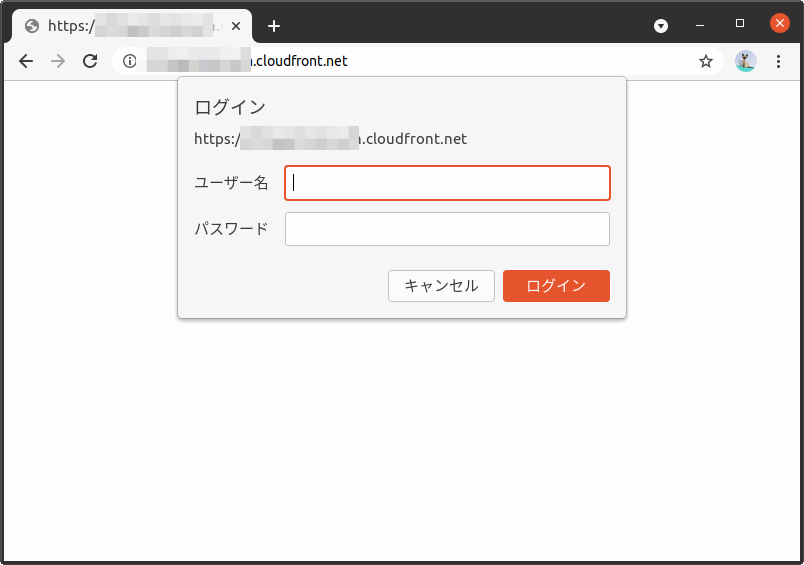Viewport: 804px width, 565px height.
Task: Open the tab search dropdown arrow
Action: pos(661,26)
